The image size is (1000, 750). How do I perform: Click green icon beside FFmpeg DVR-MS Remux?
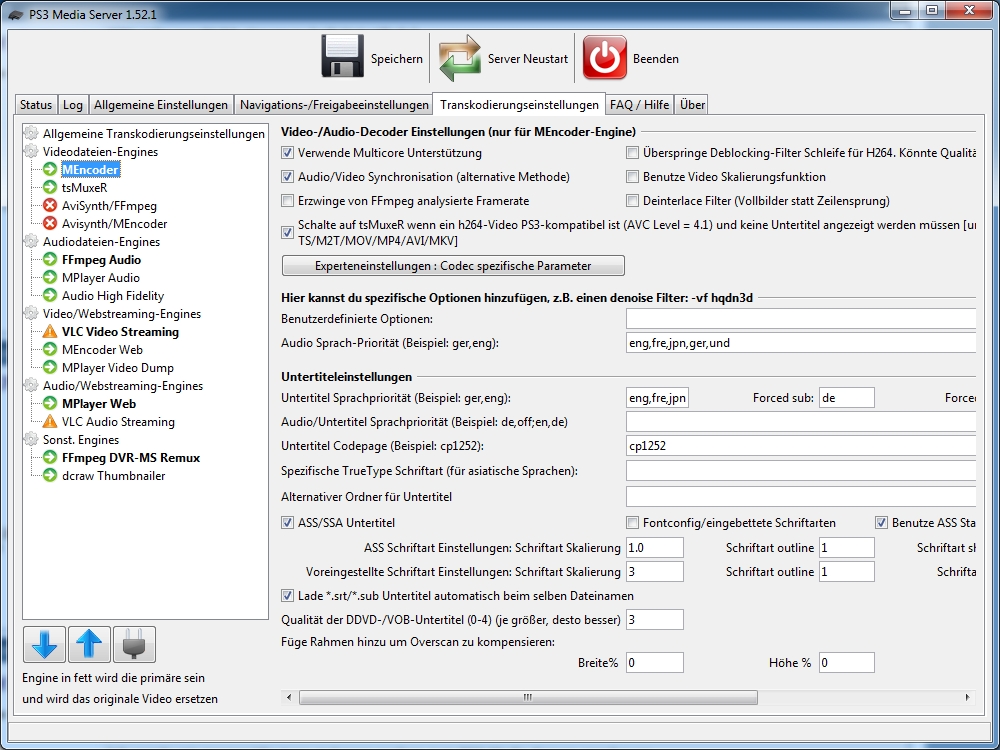50,458
